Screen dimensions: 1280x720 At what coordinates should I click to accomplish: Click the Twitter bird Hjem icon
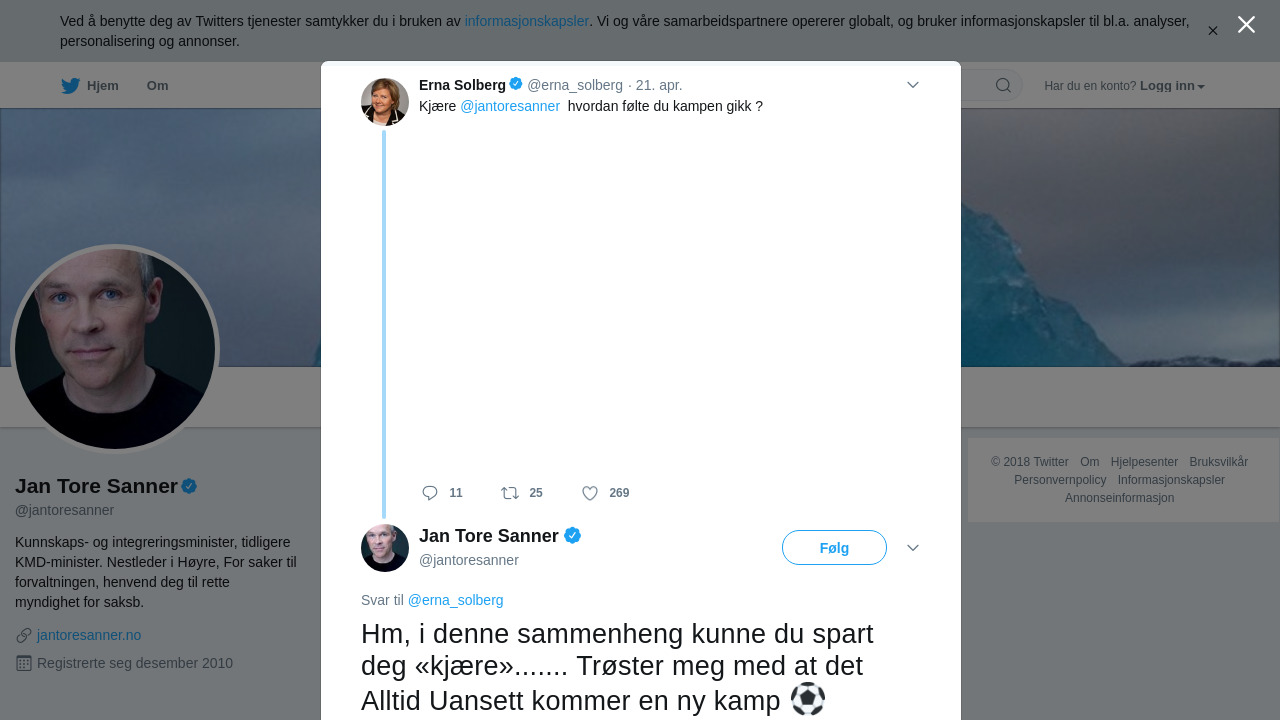click(70, 86)
